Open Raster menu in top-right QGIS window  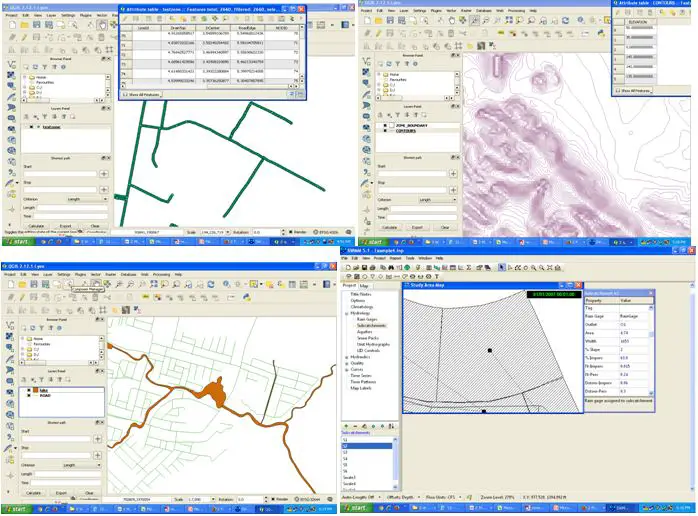coord(466,10)
